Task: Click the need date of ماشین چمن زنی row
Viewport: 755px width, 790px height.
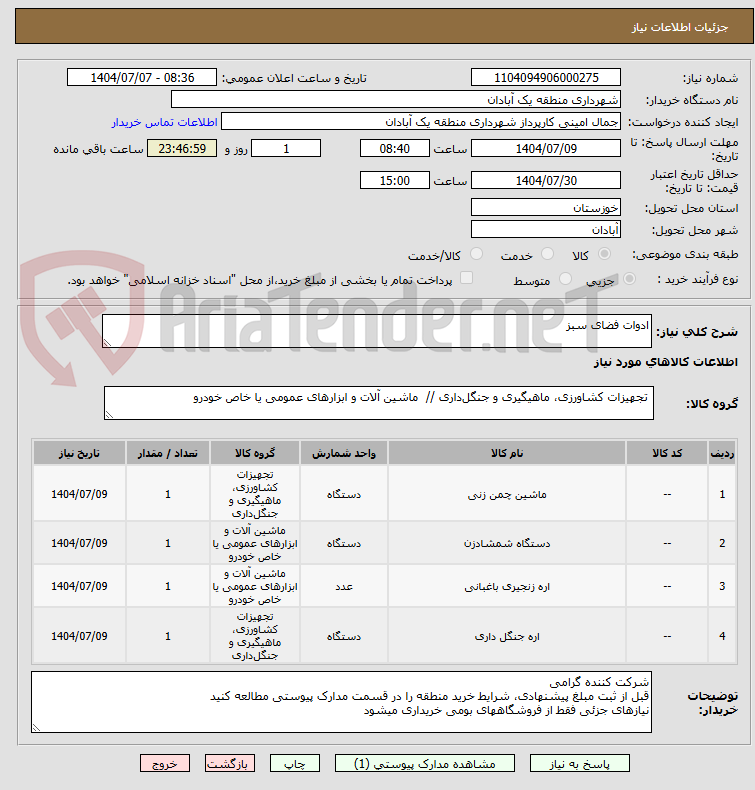Action: pyautogui.click(x=79, y=494)
